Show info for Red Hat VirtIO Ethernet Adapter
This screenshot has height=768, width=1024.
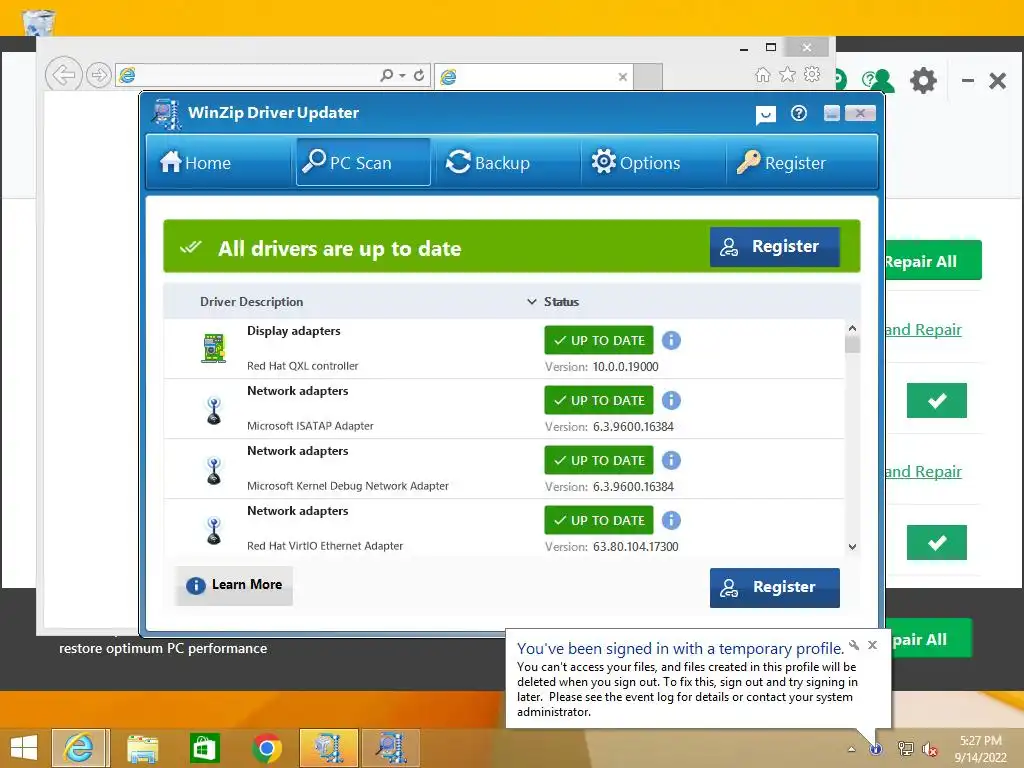coord(671,520)
